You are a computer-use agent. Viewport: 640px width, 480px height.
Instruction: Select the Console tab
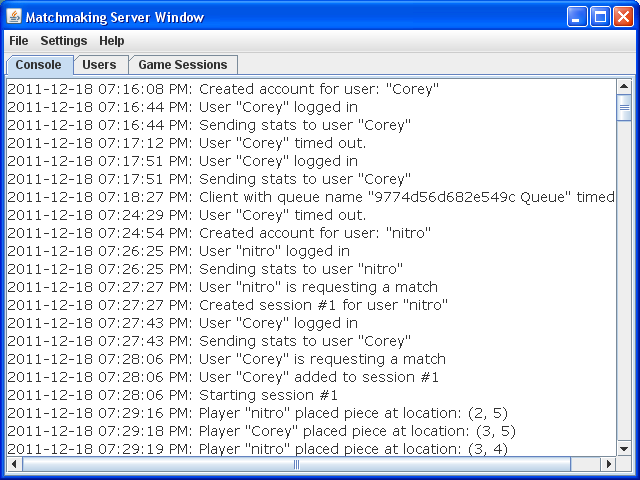point(39,65)
